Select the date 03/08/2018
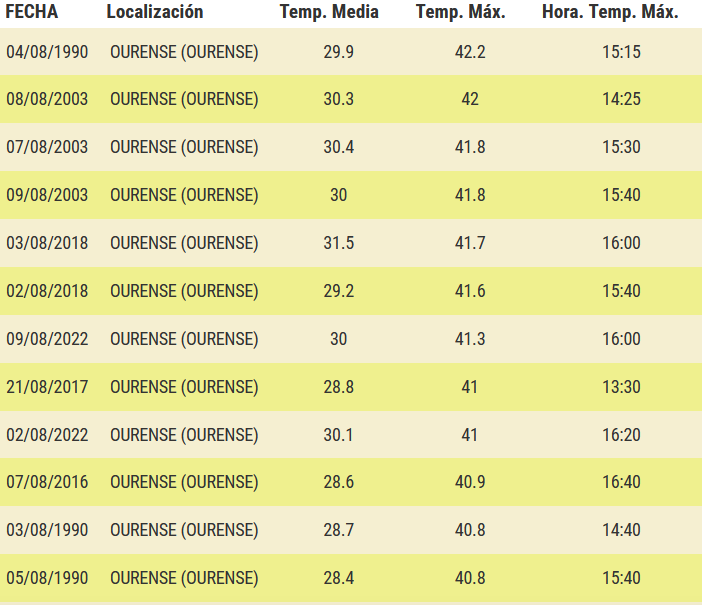The height and width of the screenshot is (605, 702). point(47,243)
